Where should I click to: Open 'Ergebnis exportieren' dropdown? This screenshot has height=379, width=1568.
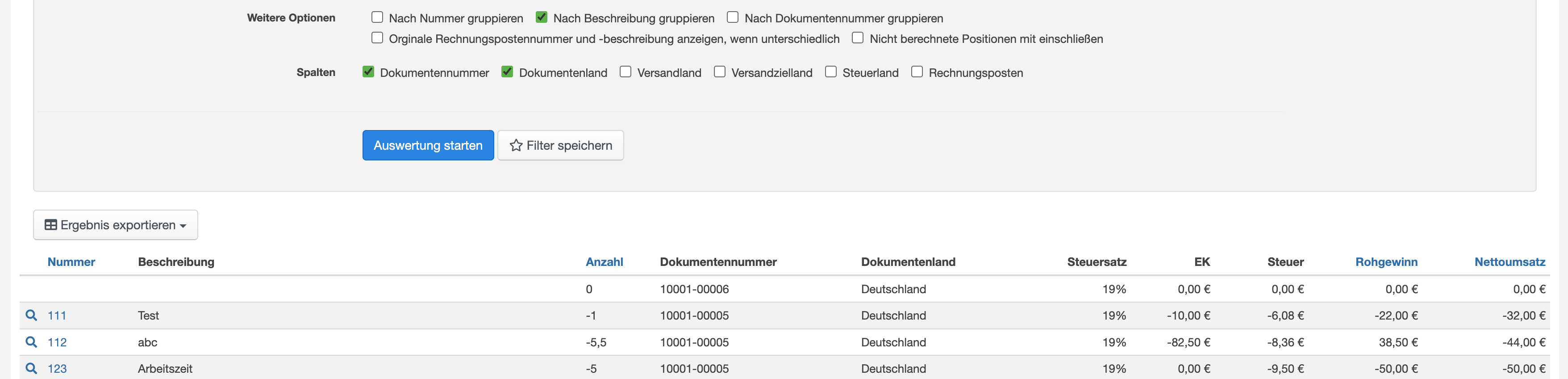tap(116, 225)
